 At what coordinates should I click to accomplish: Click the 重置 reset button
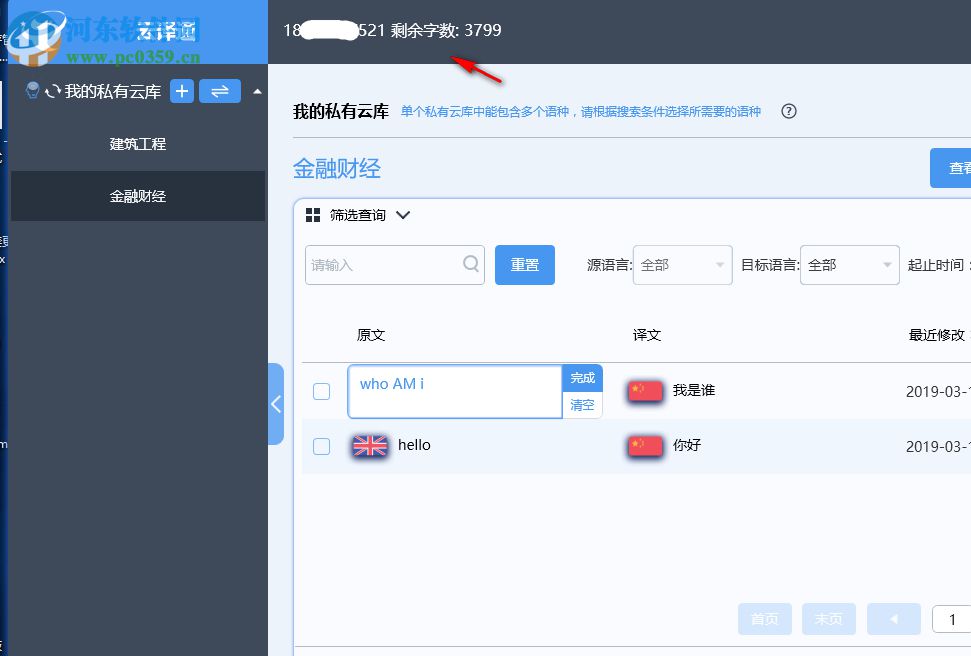tap(524, 264)
